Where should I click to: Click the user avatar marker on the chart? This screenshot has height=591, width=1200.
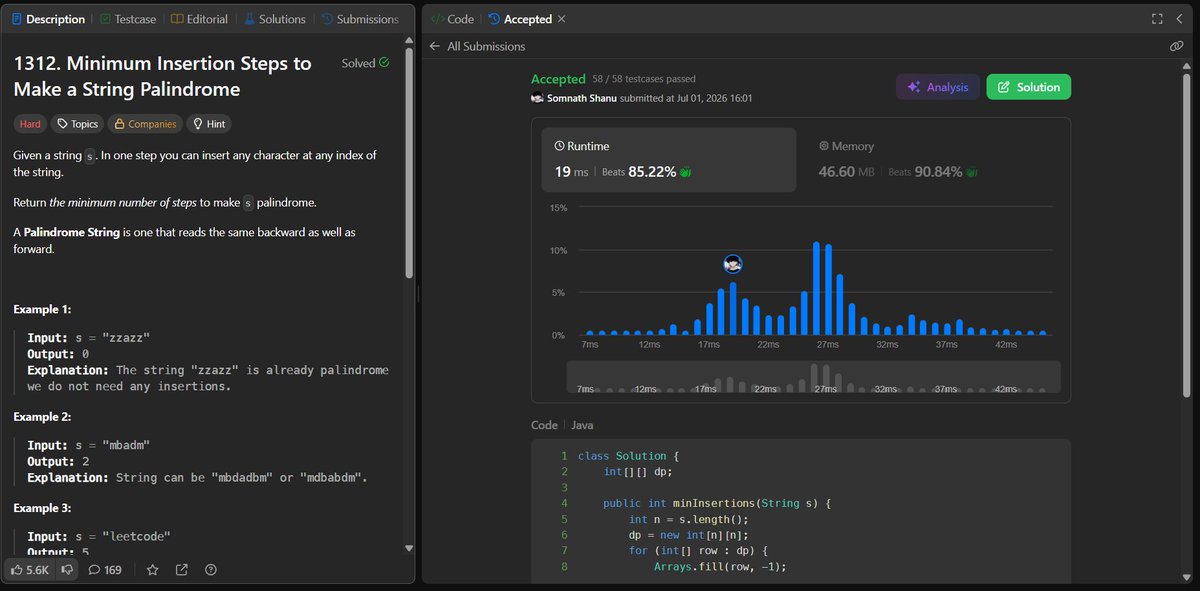[x=733, y=264]
